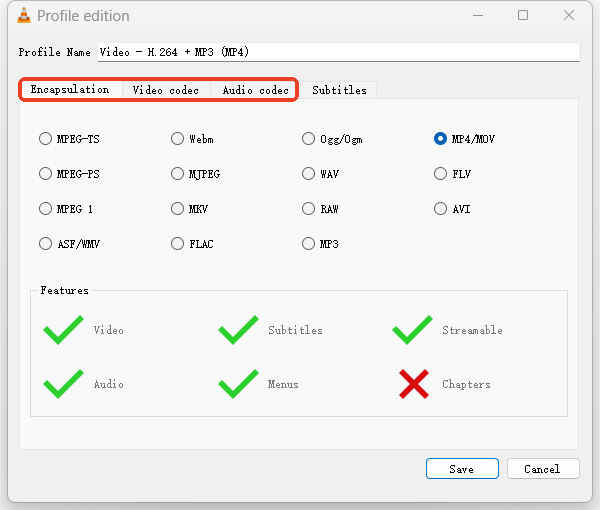Select the MPEG-TS encapsulation option
The image size is (600, 510).
tap(46, 139)
